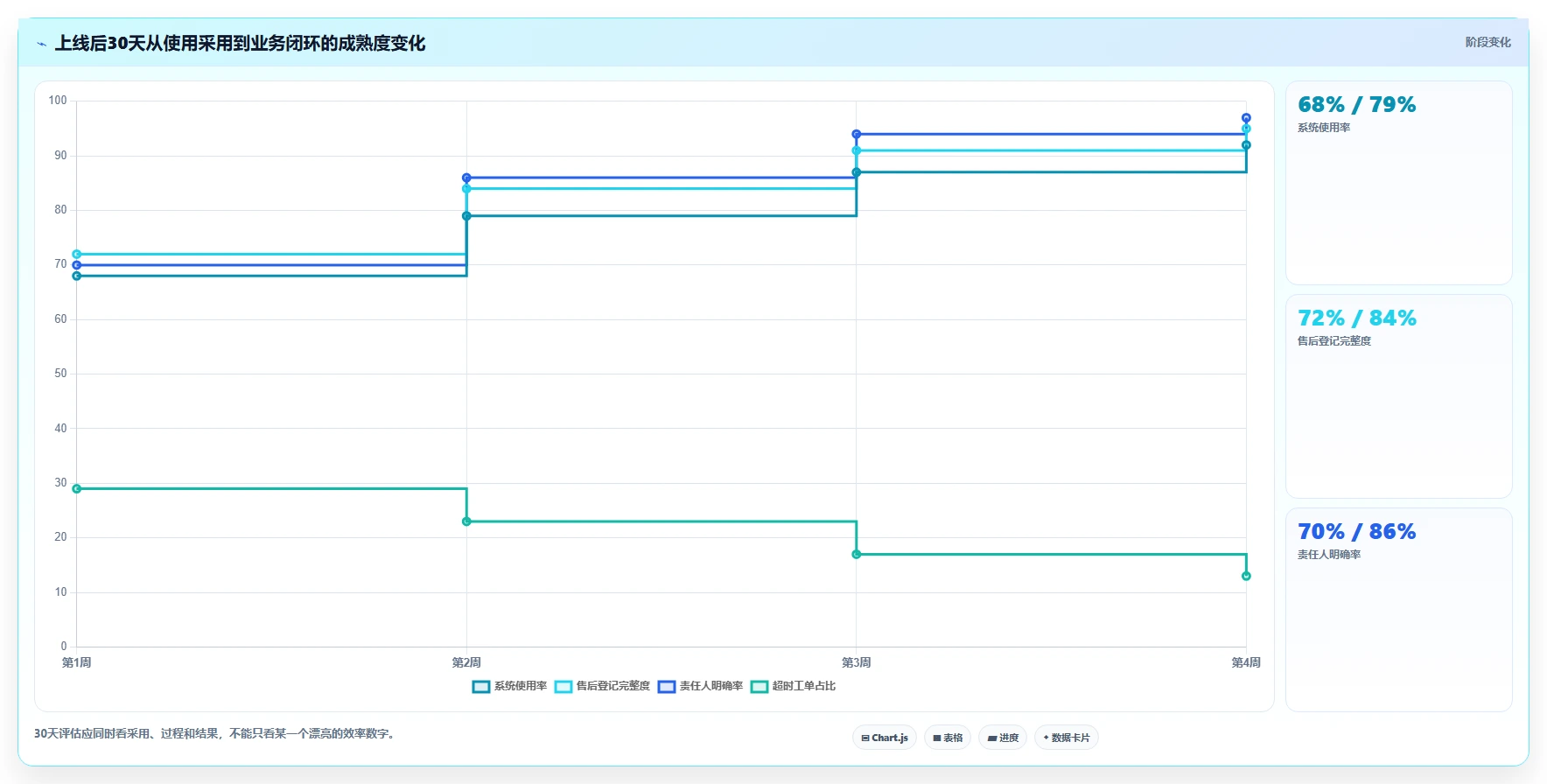Click the 超时工单占比 point at 第1周 (29)
The width and height of the screenshot is (1547, 784).
[77, 489]
